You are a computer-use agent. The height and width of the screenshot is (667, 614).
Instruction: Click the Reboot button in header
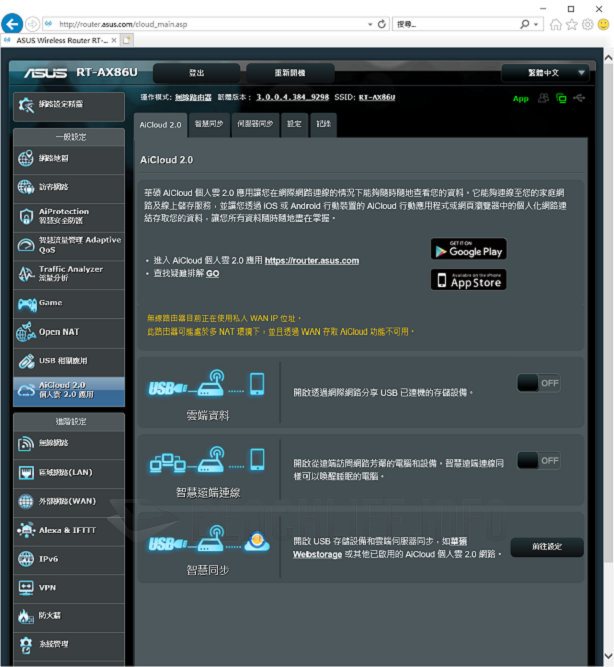(290, 73)
